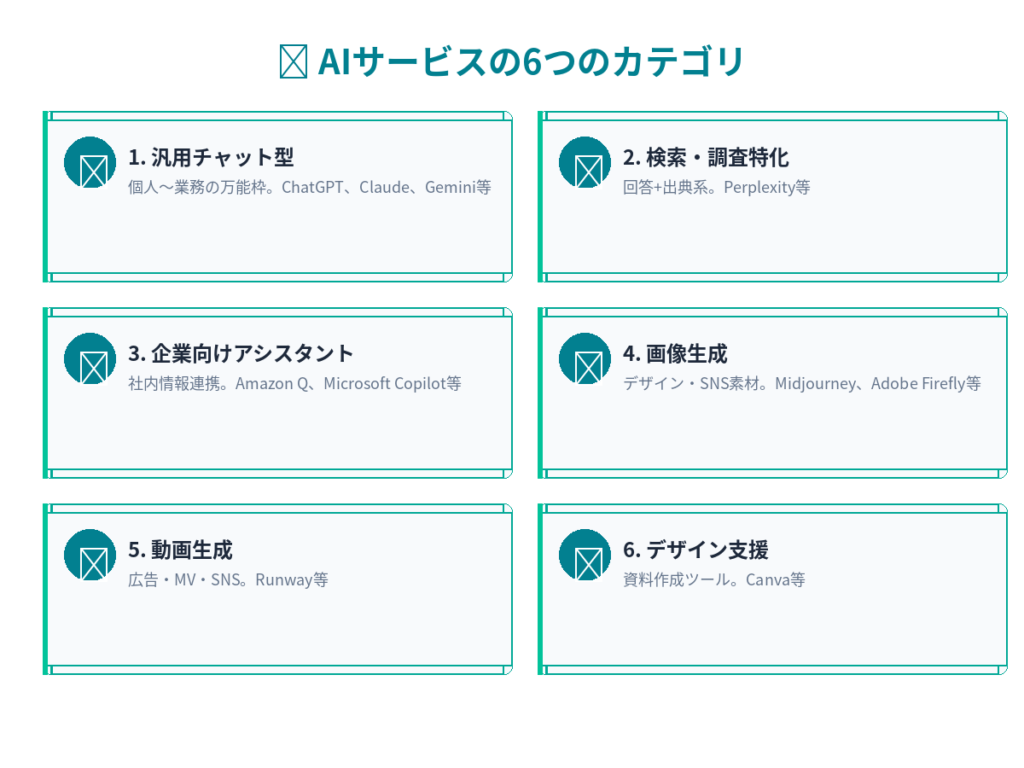This screenshot has height=768, width=1024.
Task: Click the デザイン支援 card's round icon
Action: click(x=585, y=554)
